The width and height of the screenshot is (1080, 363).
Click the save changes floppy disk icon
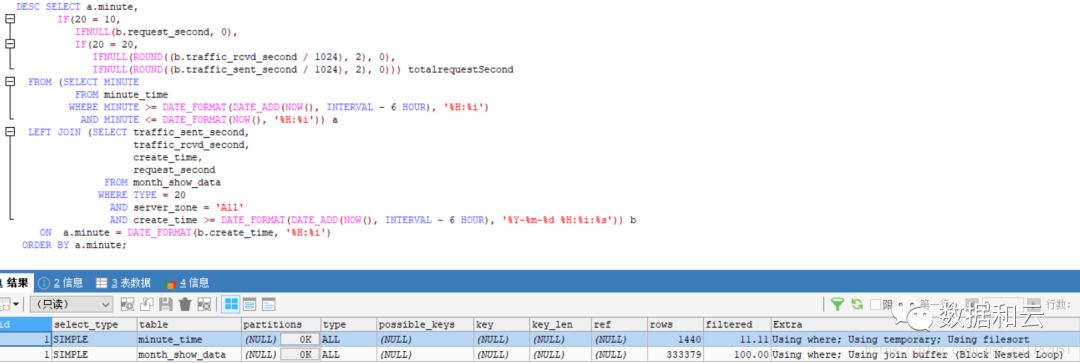point(166,304)
